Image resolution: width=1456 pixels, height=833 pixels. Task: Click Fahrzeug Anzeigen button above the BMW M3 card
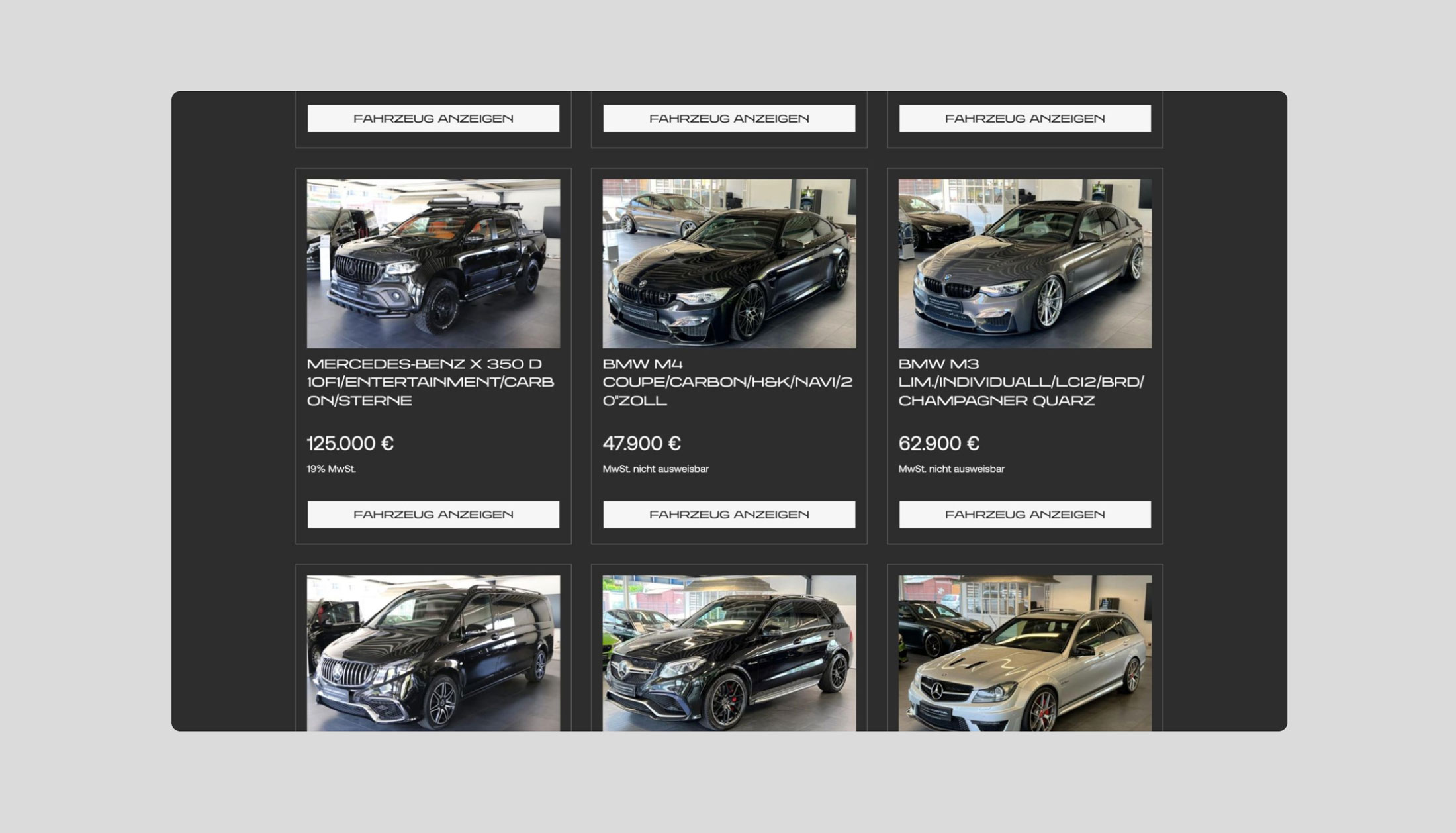click(x=1025, y=119)
